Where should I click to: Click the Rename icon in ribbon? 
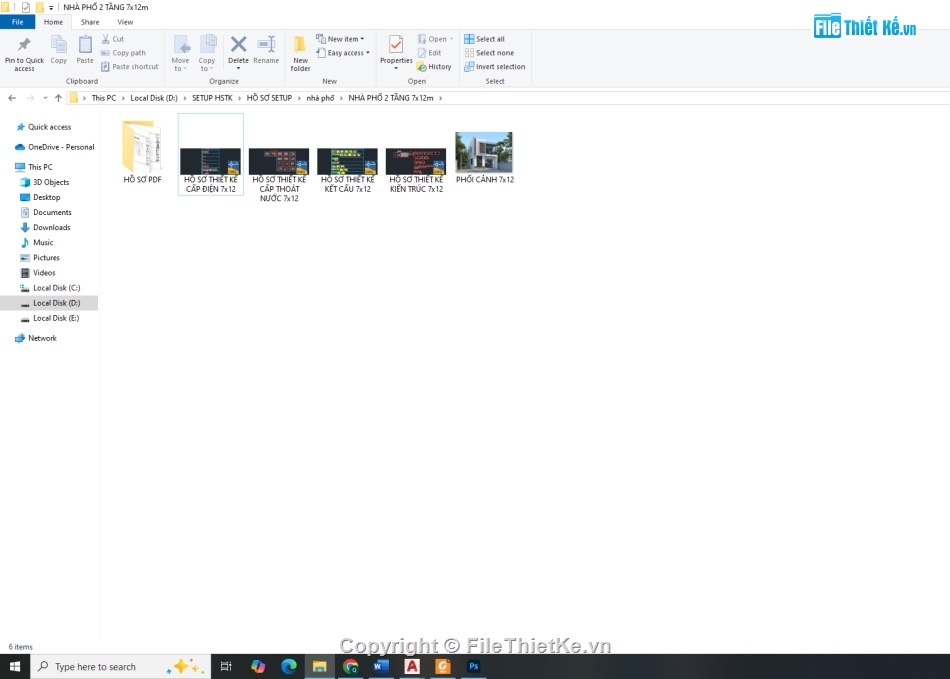[x=266, y=46]
